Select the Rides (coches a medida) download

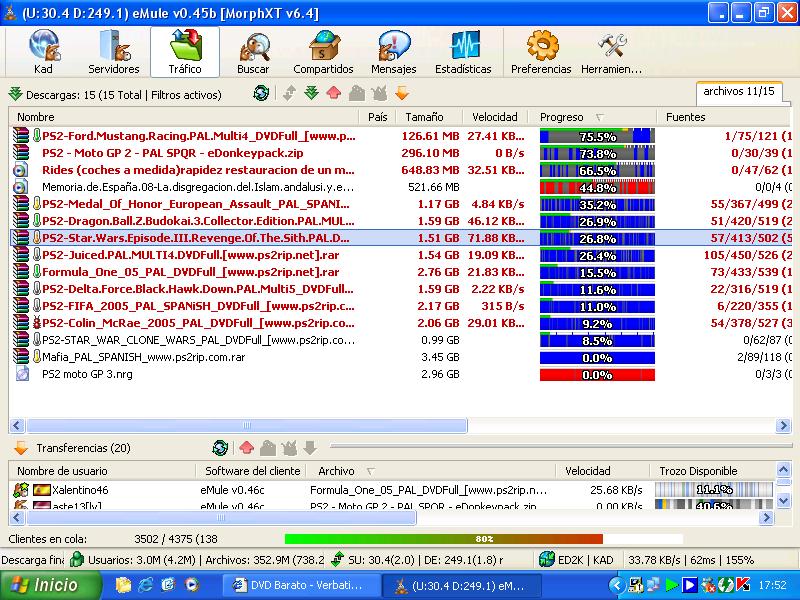tap(401, 170)
